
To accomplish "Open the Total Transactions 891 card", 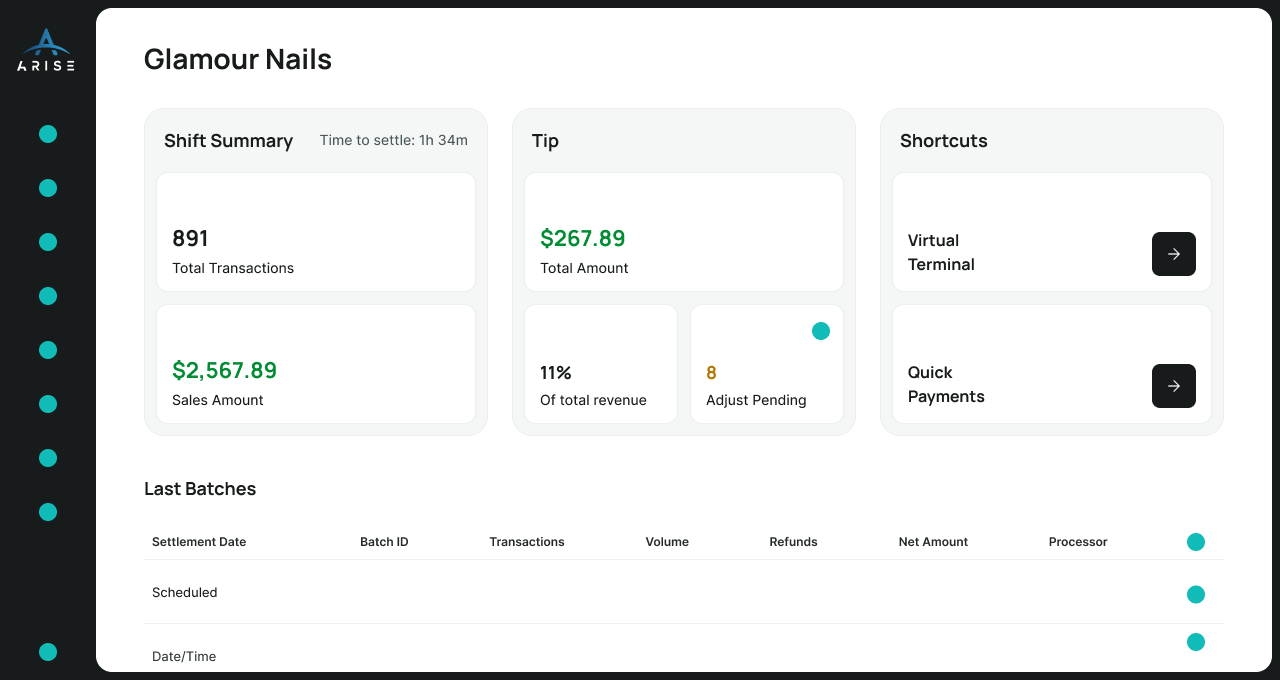I will tap(316, 232).
